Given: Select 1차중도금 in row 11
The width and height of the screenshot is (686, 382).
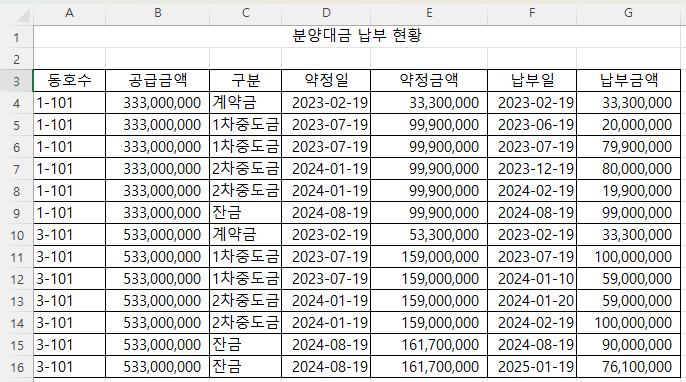Looking at the screenshot, I should (x=245, y=257).
